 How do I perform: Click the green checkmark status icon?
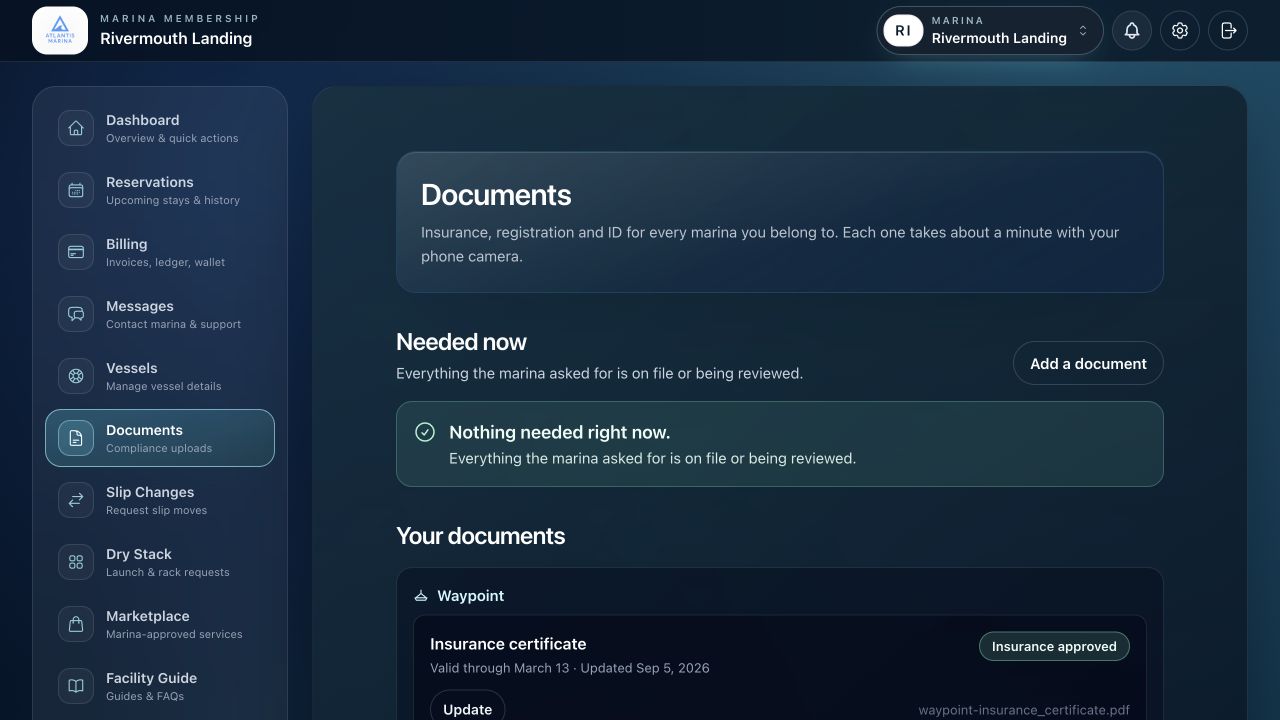pyautogui.click(x=425, y=432)
